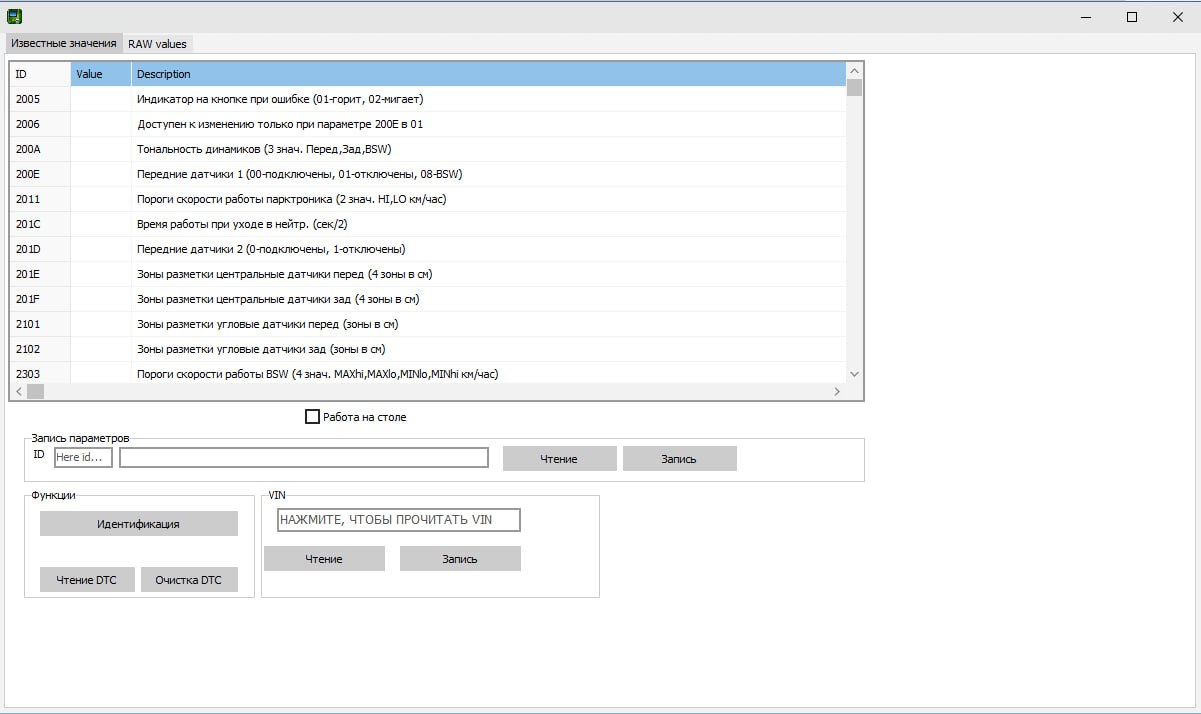Viewport: 1201px width, 714px height.
Task: Switch to the RAW values tab
Action: coord(157,44)
